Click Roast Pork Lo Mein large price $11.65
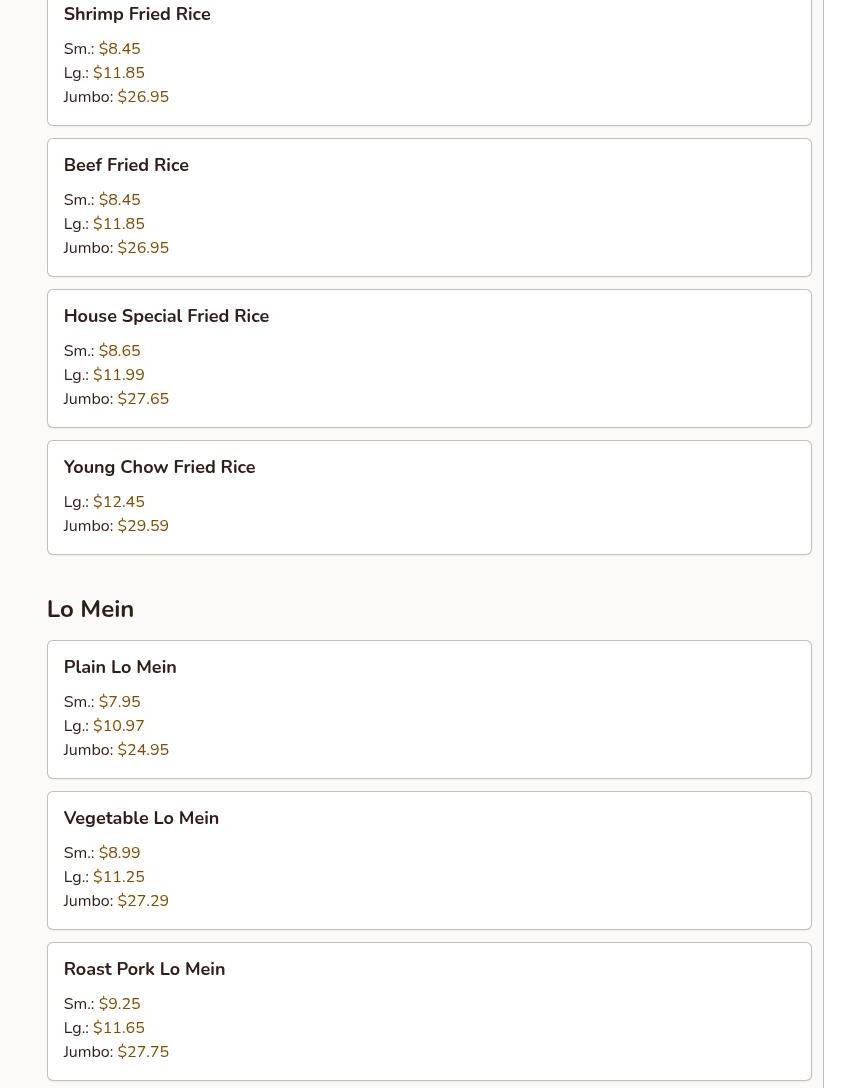 pos(119,1028)
